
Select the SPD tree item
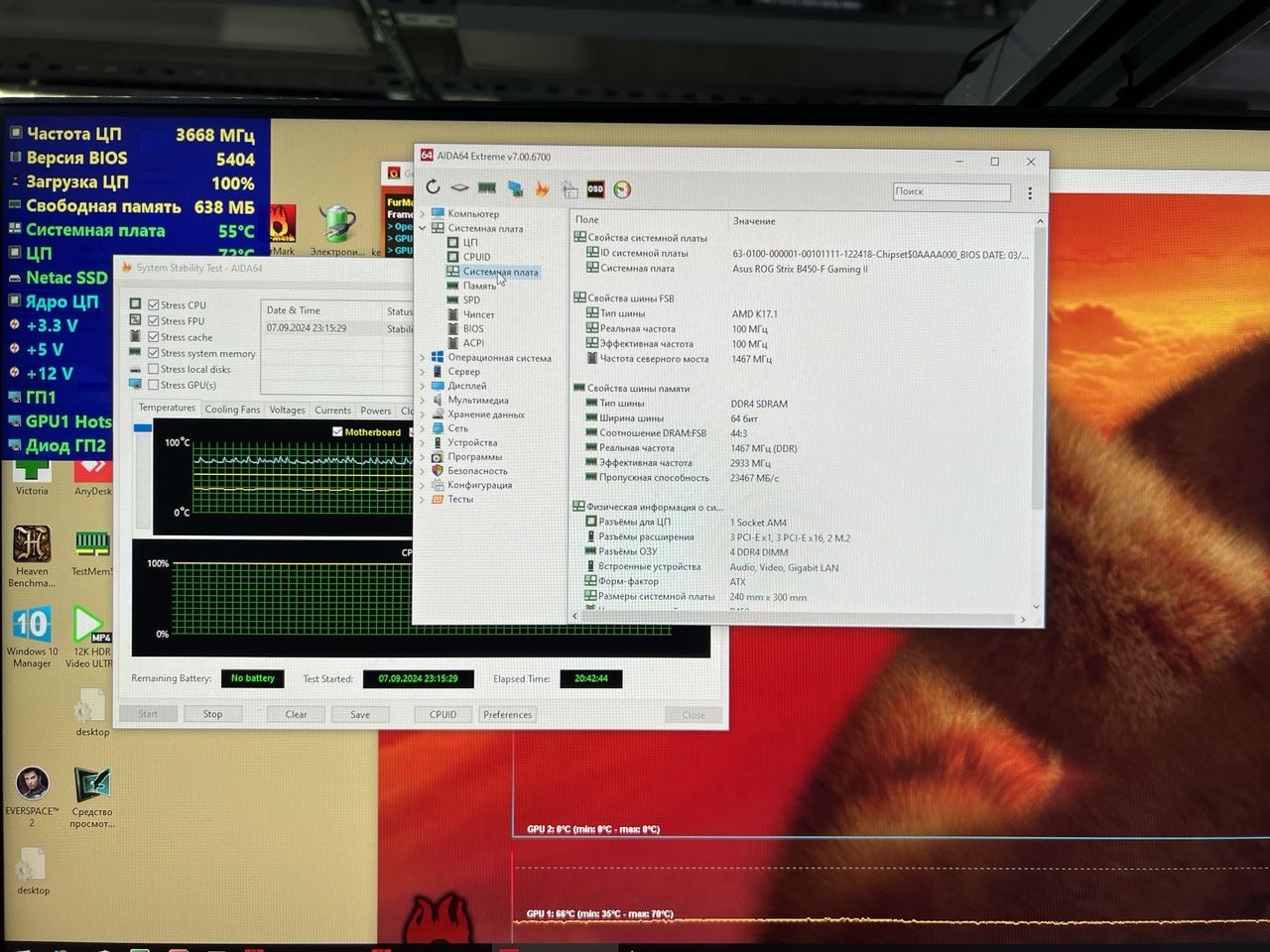(471, 299)
